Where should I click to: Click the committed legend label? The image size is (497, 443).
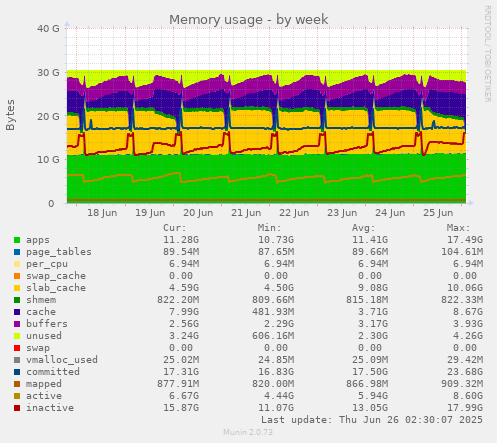53,372
